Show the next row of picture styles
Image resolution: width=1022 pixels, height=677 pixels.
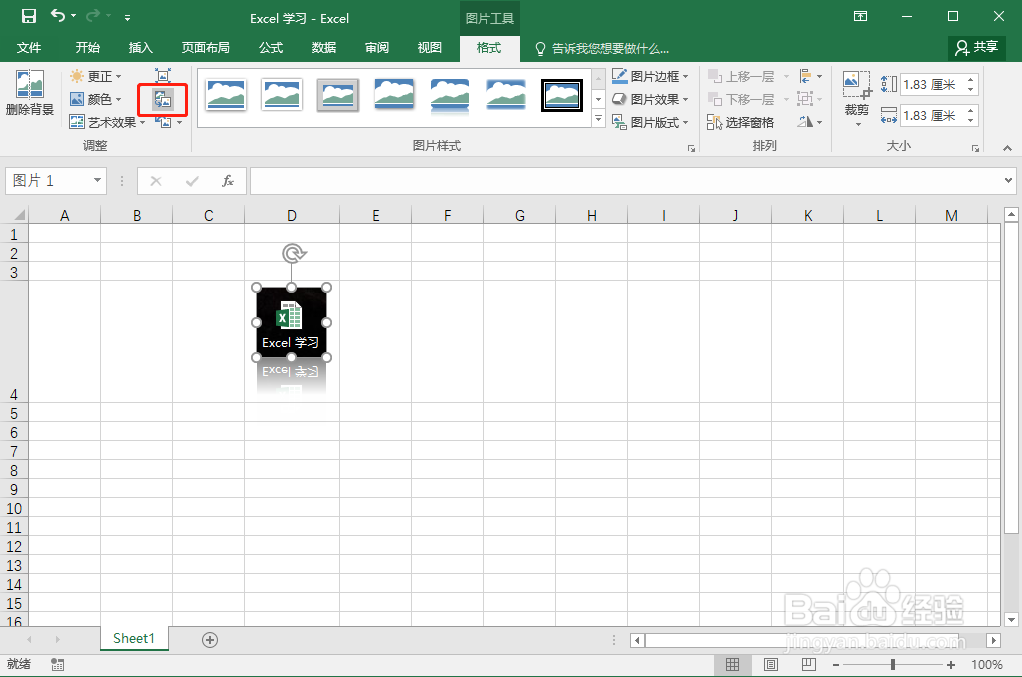coord(598,99)
